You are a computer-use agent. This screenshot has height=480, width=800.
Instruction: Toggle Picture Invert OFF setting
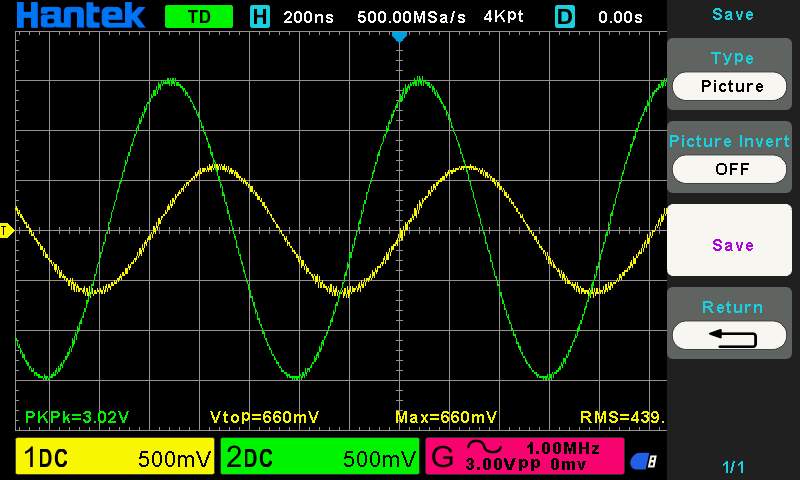point(730,169)
